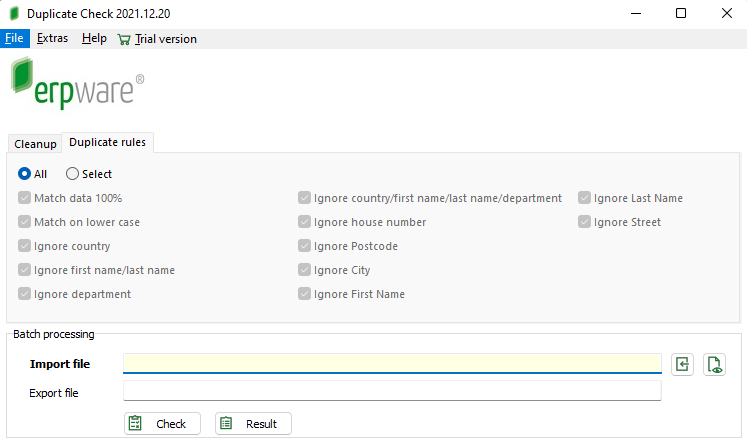Open the Extras menu
747x448 pixels.
pyautogui.click(x=52, y=38)
